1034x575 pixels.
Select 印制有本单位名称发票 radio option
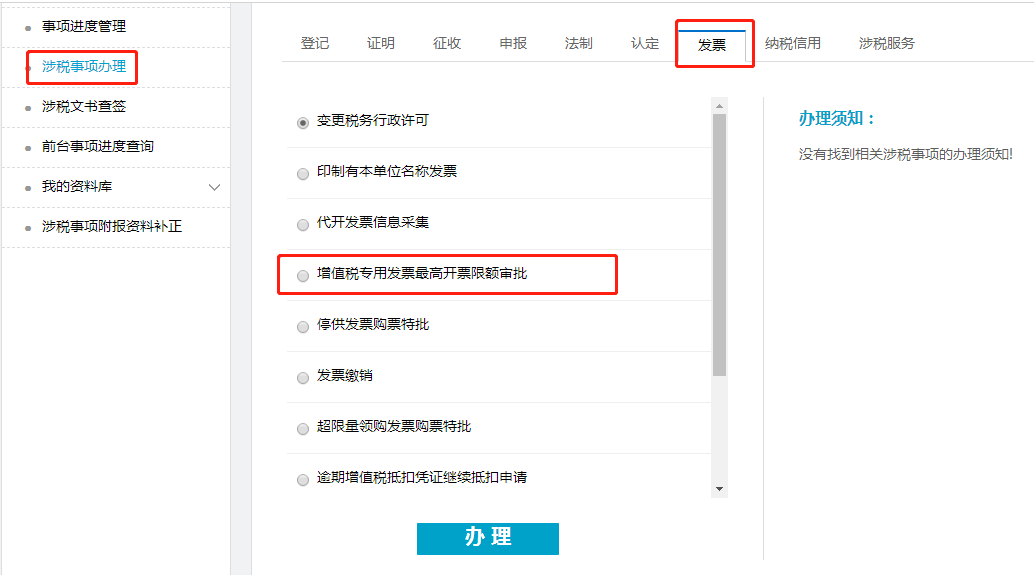303,173
